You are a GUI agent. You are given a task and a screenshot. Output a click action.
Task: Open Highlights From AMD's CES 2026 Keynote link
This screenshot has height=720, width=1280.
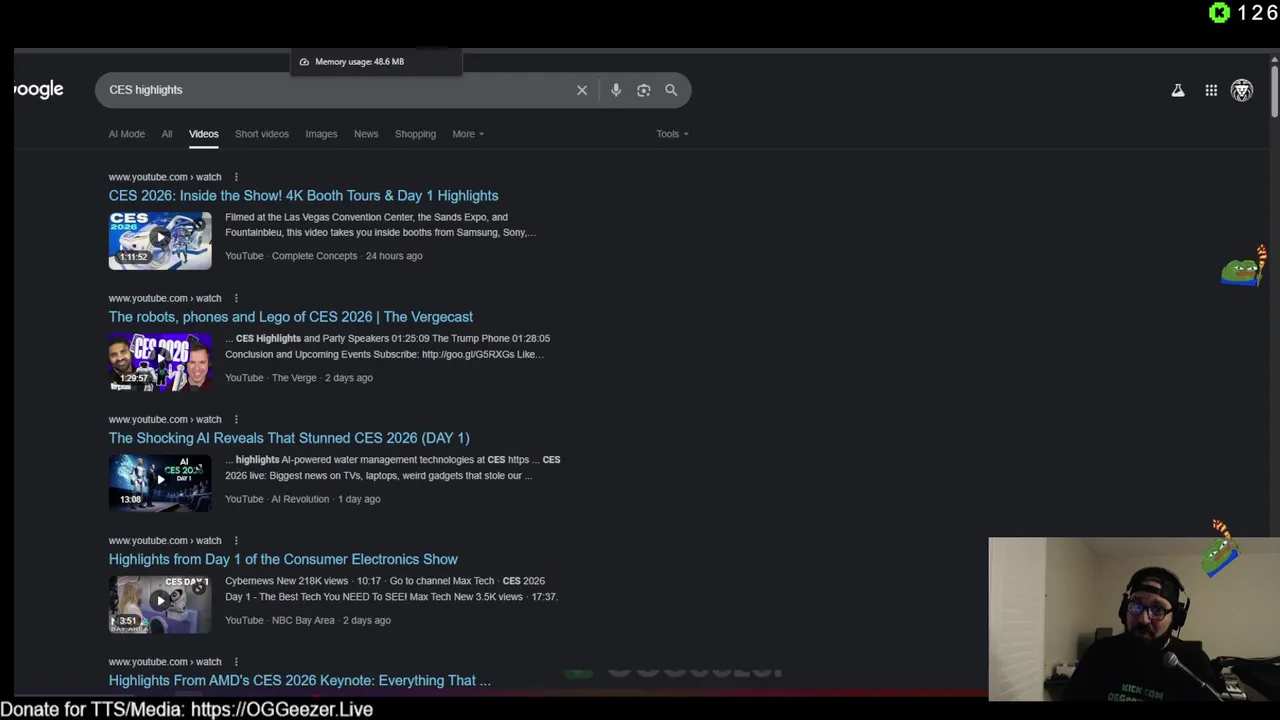click(300, 680)
